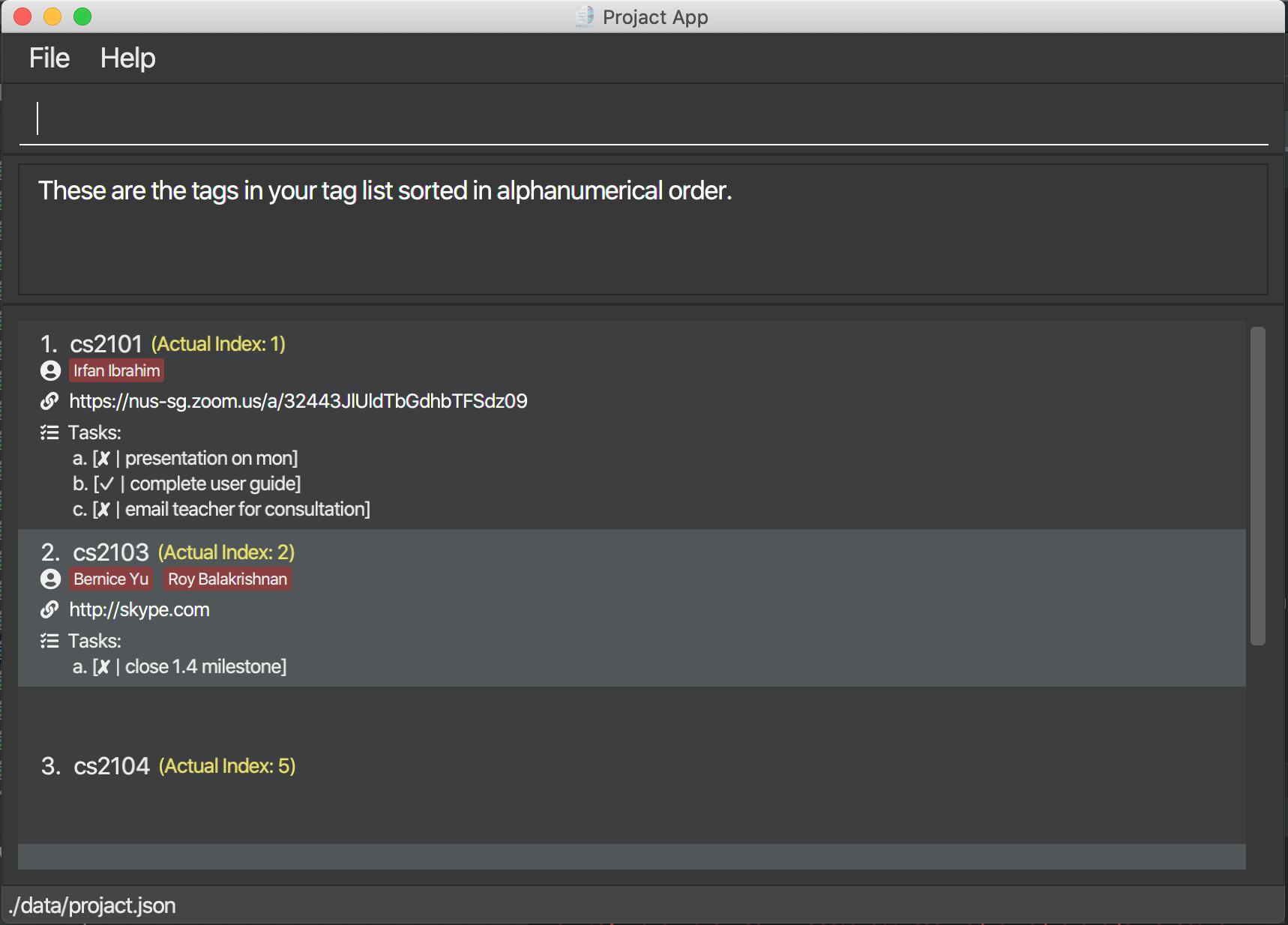Click the result message about sorted tags

[385, 190]
